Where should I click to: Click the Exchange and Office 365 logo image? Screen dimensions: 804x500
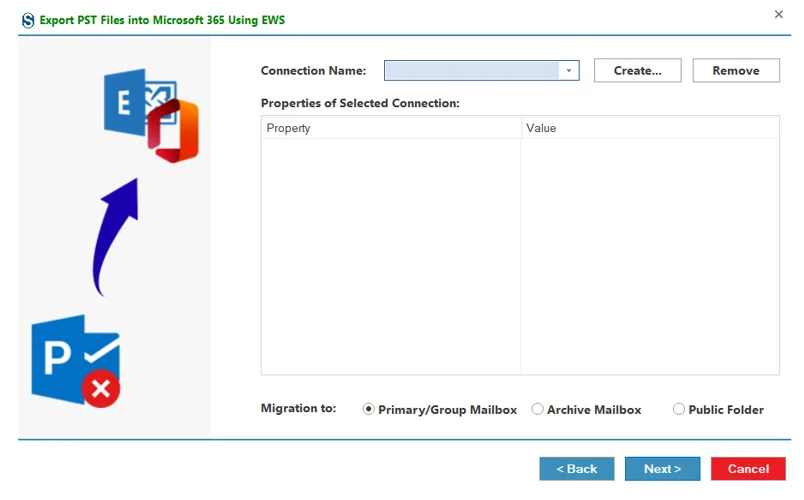pos(151,115)
